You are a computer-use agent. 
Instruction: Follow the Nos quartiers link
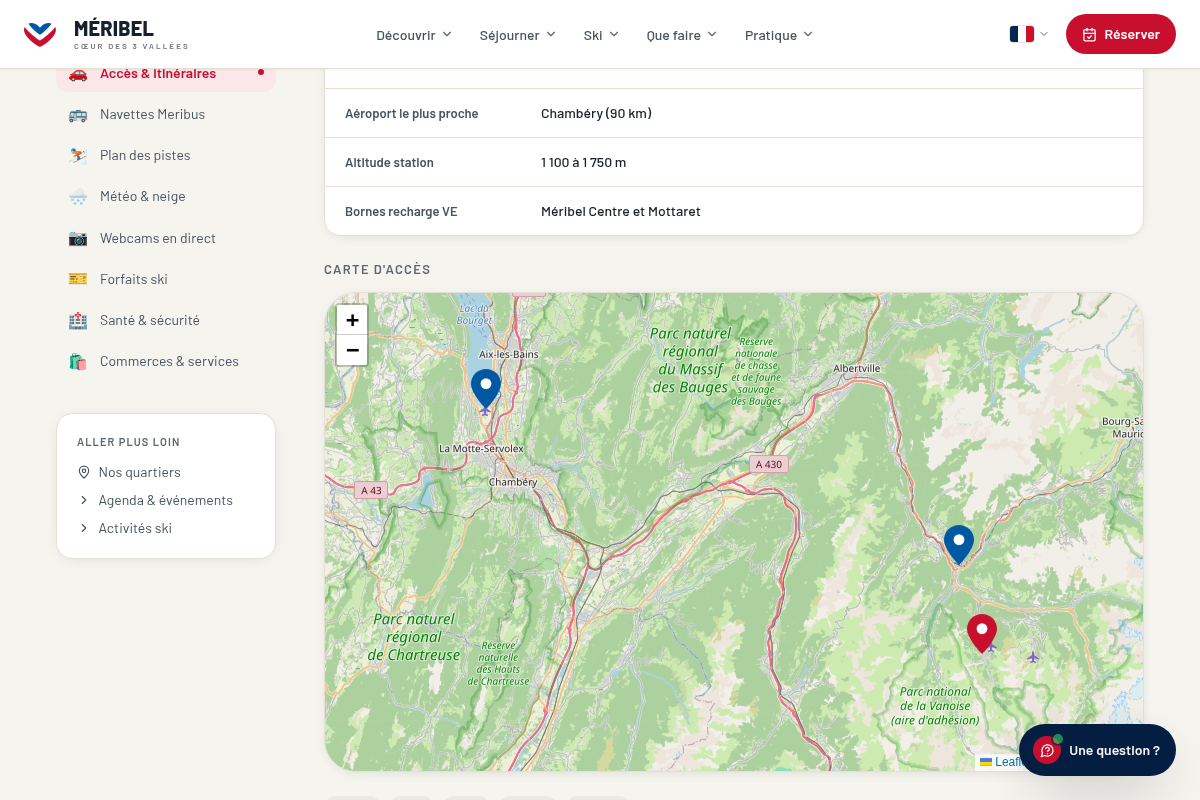coord(139,472)
